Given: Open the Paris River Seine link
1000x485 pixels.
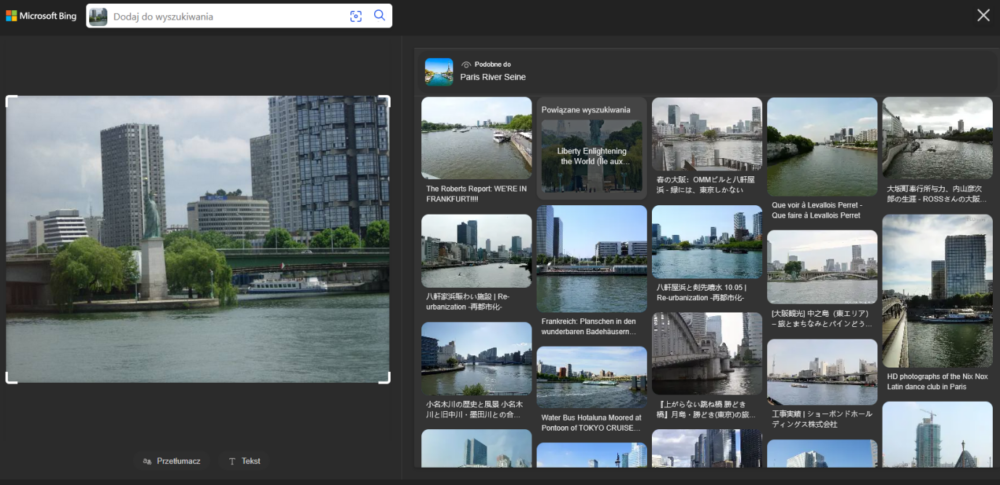Looking at the screenshot, I should tap(493, 77).
